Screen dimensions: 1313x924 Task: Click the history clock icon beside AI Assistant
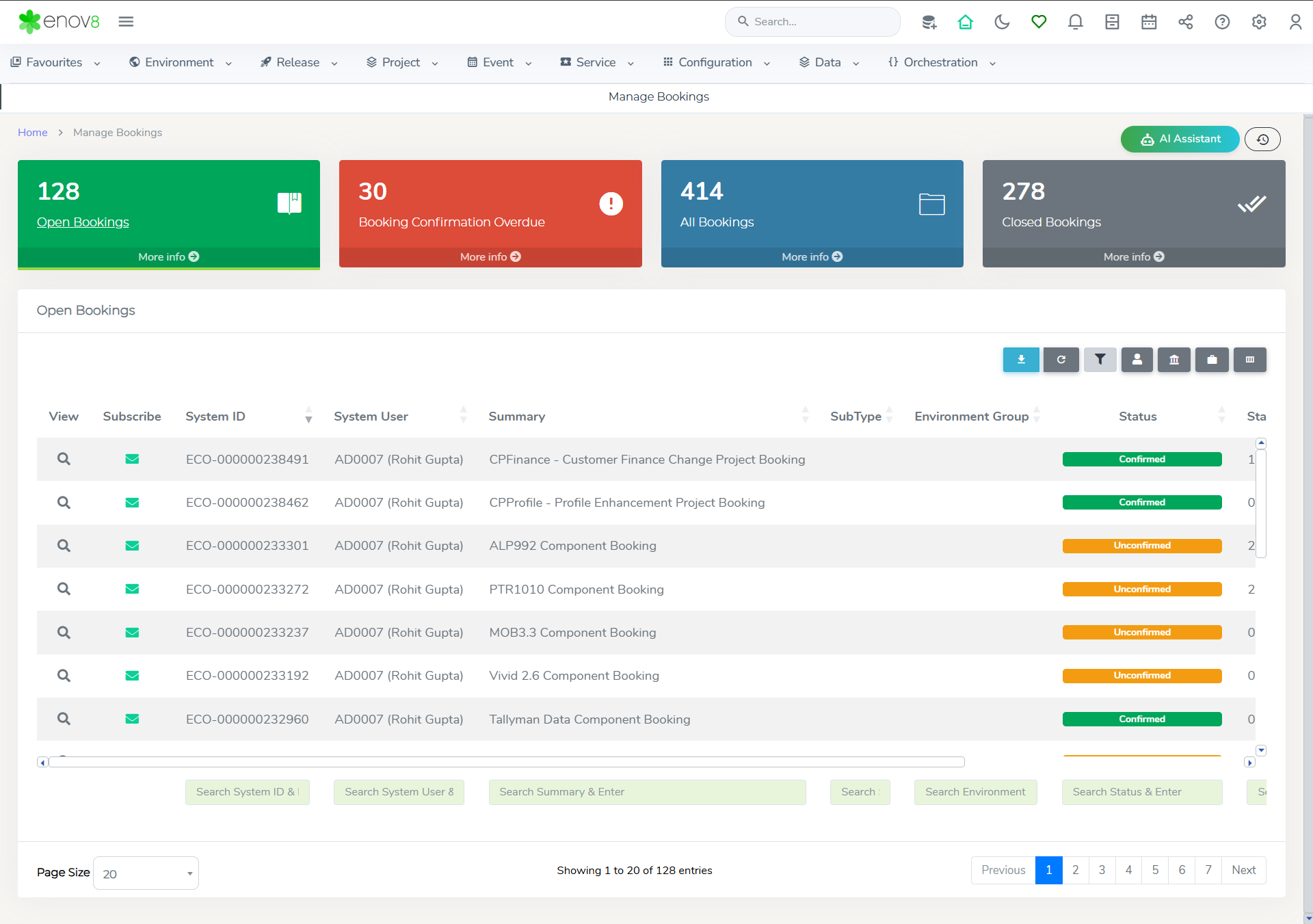click(1262, 140)
